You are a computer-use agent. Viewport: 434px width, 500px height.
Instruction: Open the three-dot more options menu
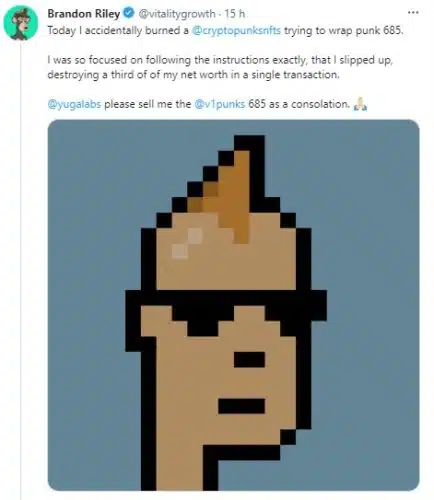tap(413, 13)
